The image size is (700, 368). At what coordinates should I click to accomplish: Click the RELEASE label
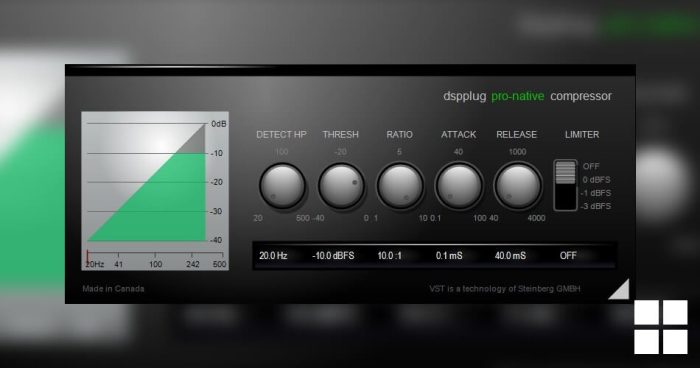(x=517, y=134)
